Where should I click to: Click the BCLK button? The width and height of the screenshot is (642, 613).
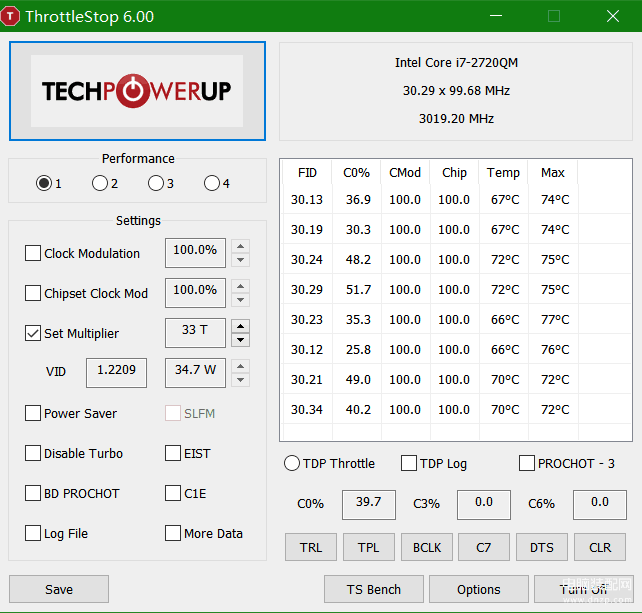[427, 547]
